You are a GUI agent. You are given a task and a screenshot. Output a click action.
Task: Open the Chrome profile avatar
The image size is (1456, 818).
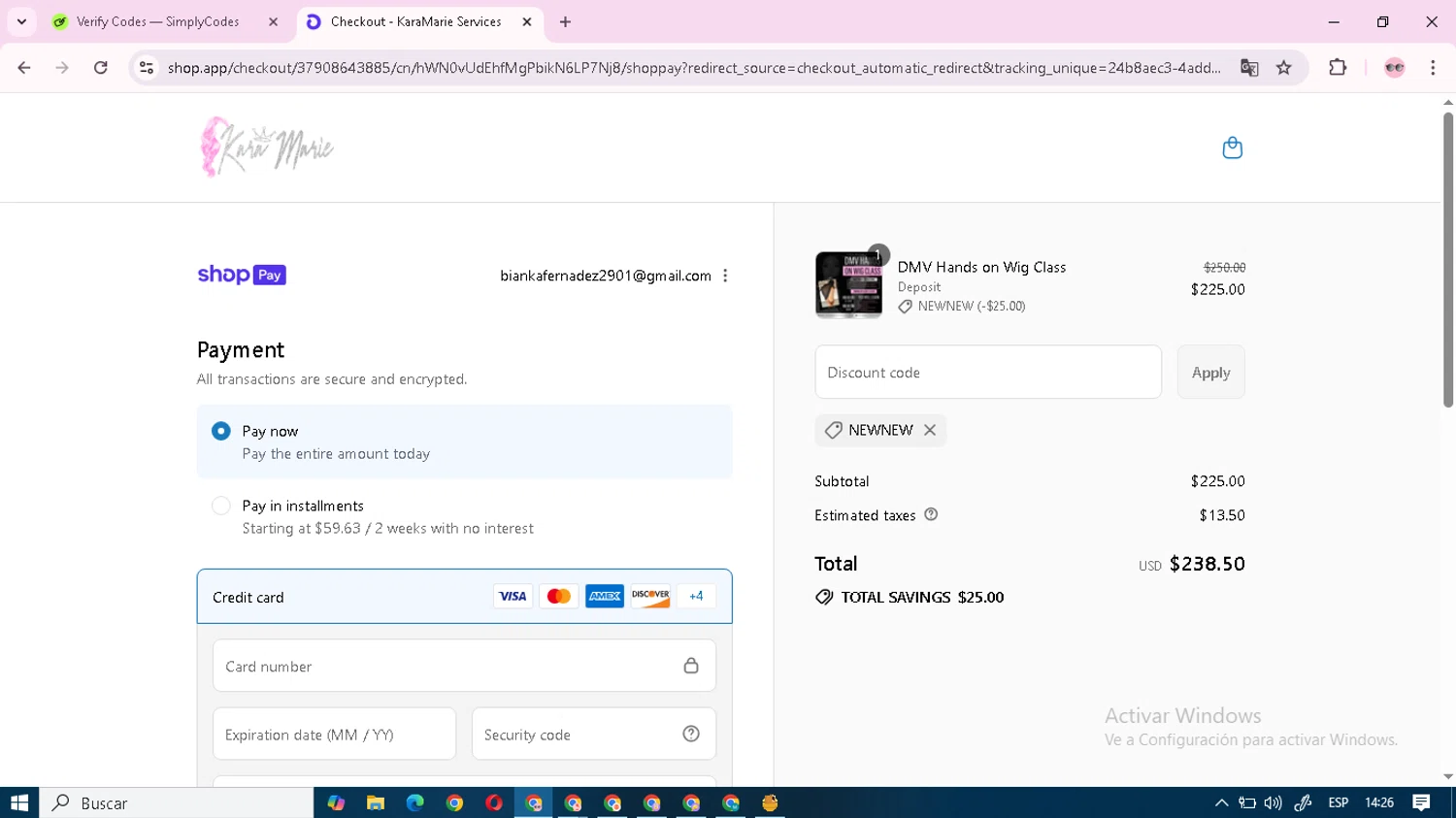pos(1395,67)
